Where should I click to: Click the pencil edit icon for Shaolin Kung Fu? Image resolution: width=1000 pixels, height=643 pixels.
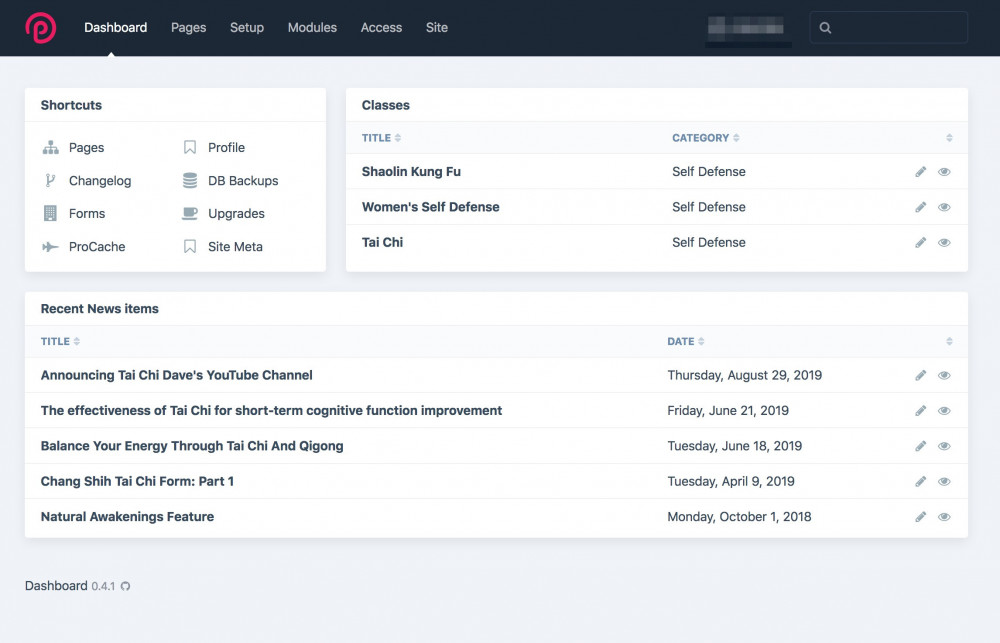921,172
